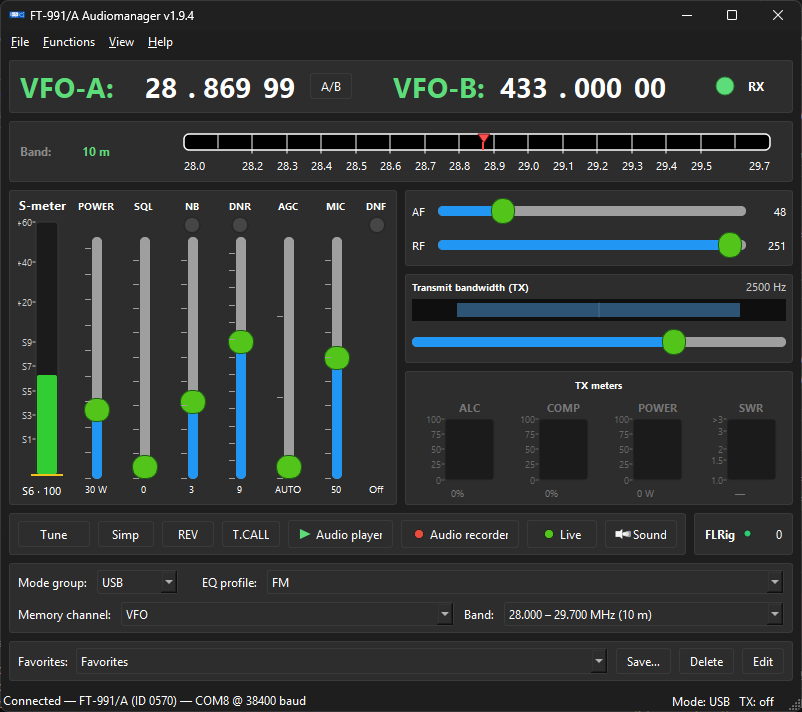802x712 pixels.
Task: Click the Audio player play icon button
Action: point(340,535)
